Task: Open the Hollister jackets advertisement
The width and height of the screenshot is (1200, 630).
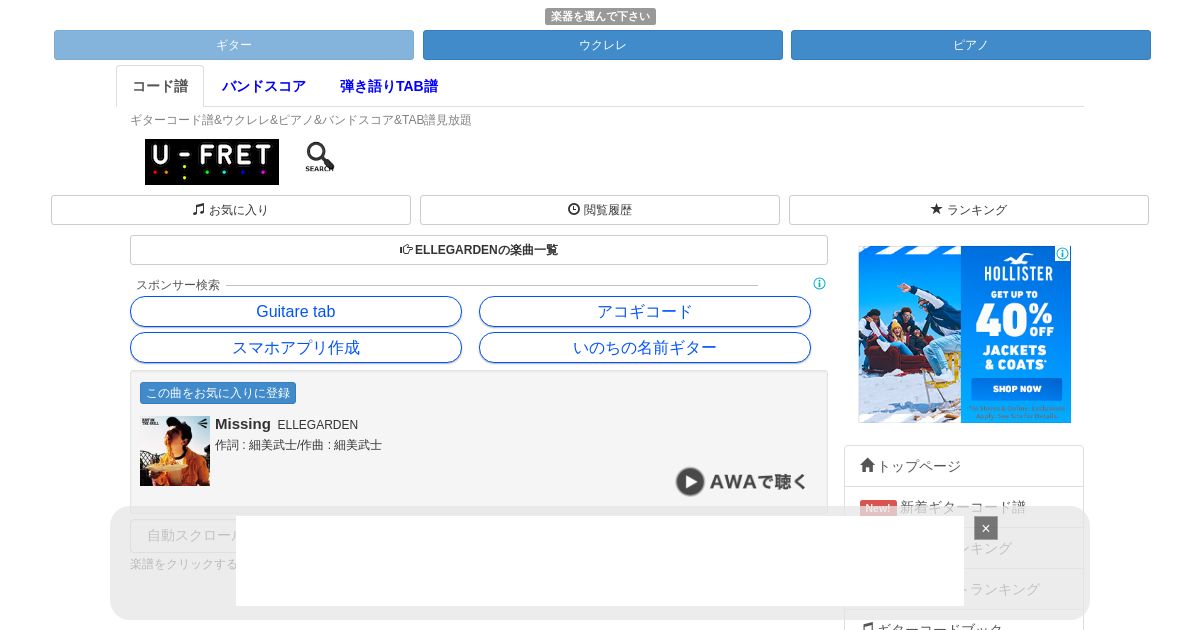Action: (x=965, y=334)
